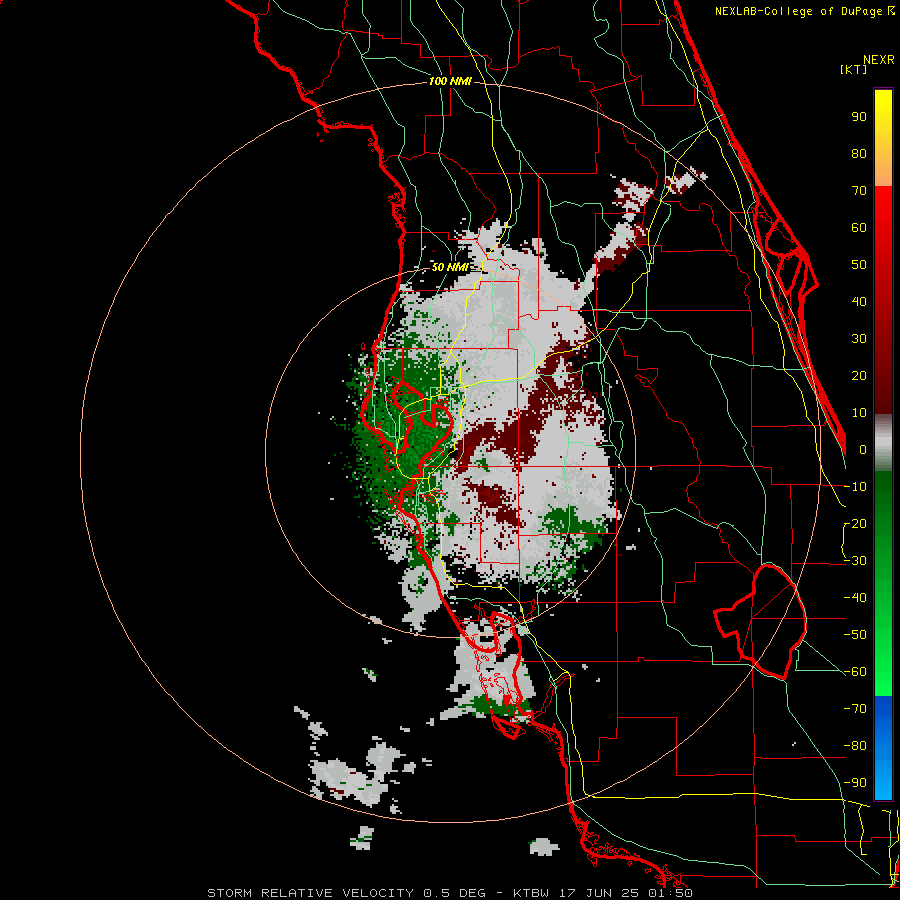Click the positive 90 scale label
This screenshot has height=900, width=900.
tap(859, 117)
